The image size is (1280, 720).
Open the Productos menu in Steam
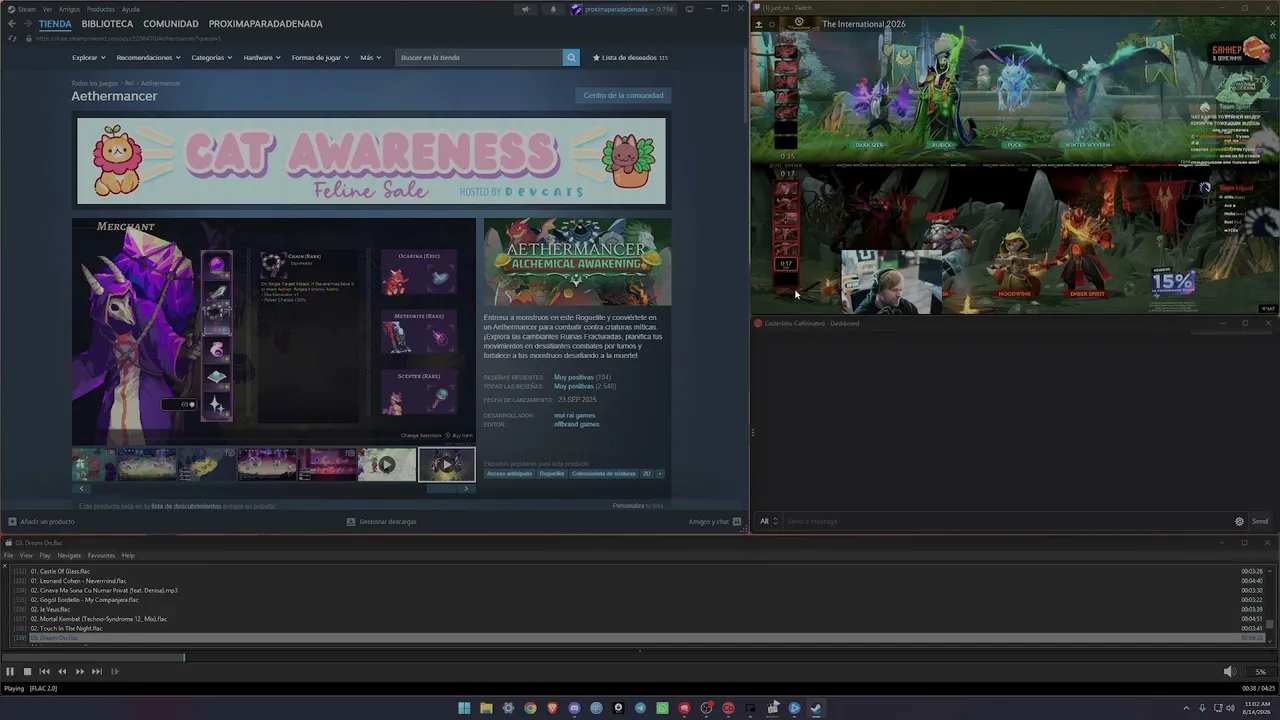point(101,9)
